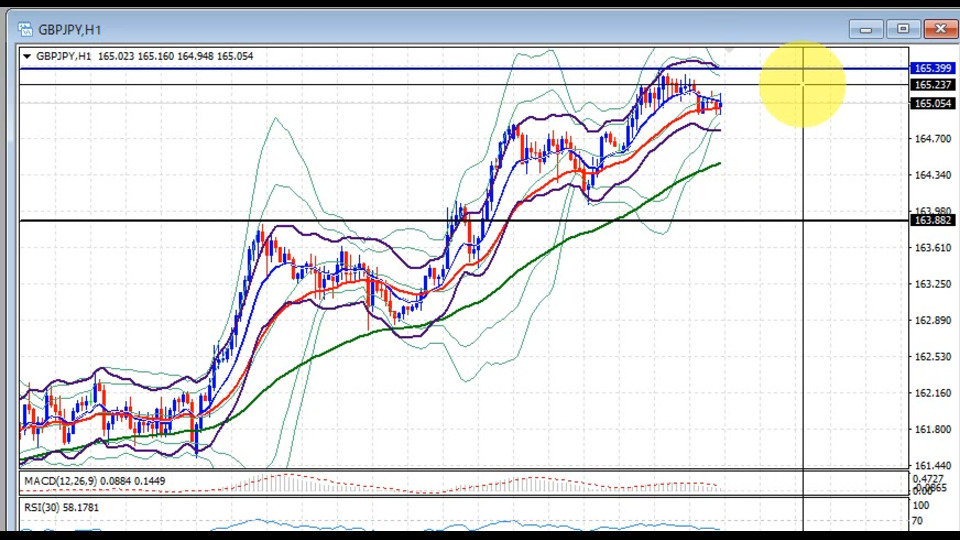
Task: Click the 163.610 price scale value
Action: point(933,248)
